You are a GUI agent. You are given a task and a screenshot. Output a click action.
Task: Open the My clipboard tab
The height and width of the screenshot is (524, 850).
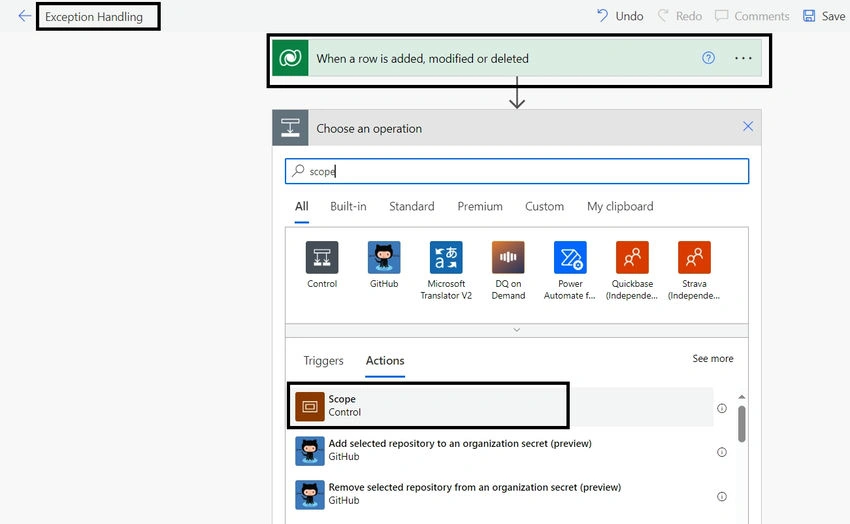620,206
